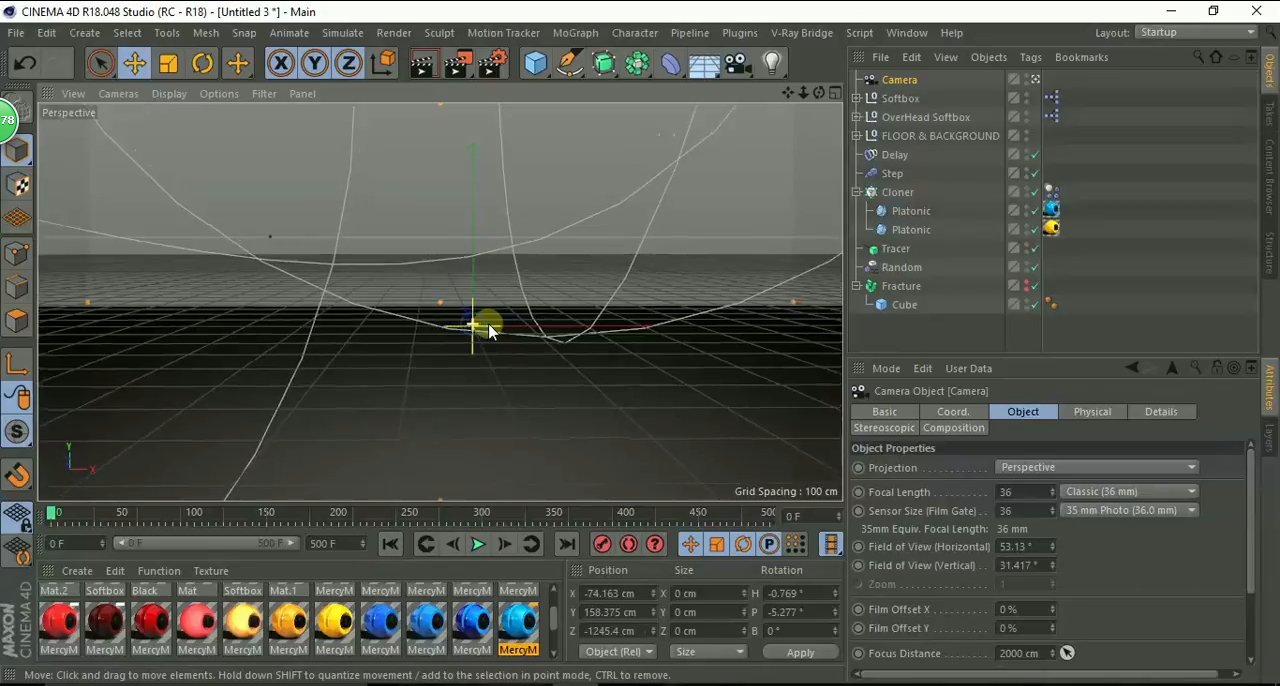Activate the Rotate tool
The width and height of the screenshot is (1280, 686).
click(x=203, y=64)
